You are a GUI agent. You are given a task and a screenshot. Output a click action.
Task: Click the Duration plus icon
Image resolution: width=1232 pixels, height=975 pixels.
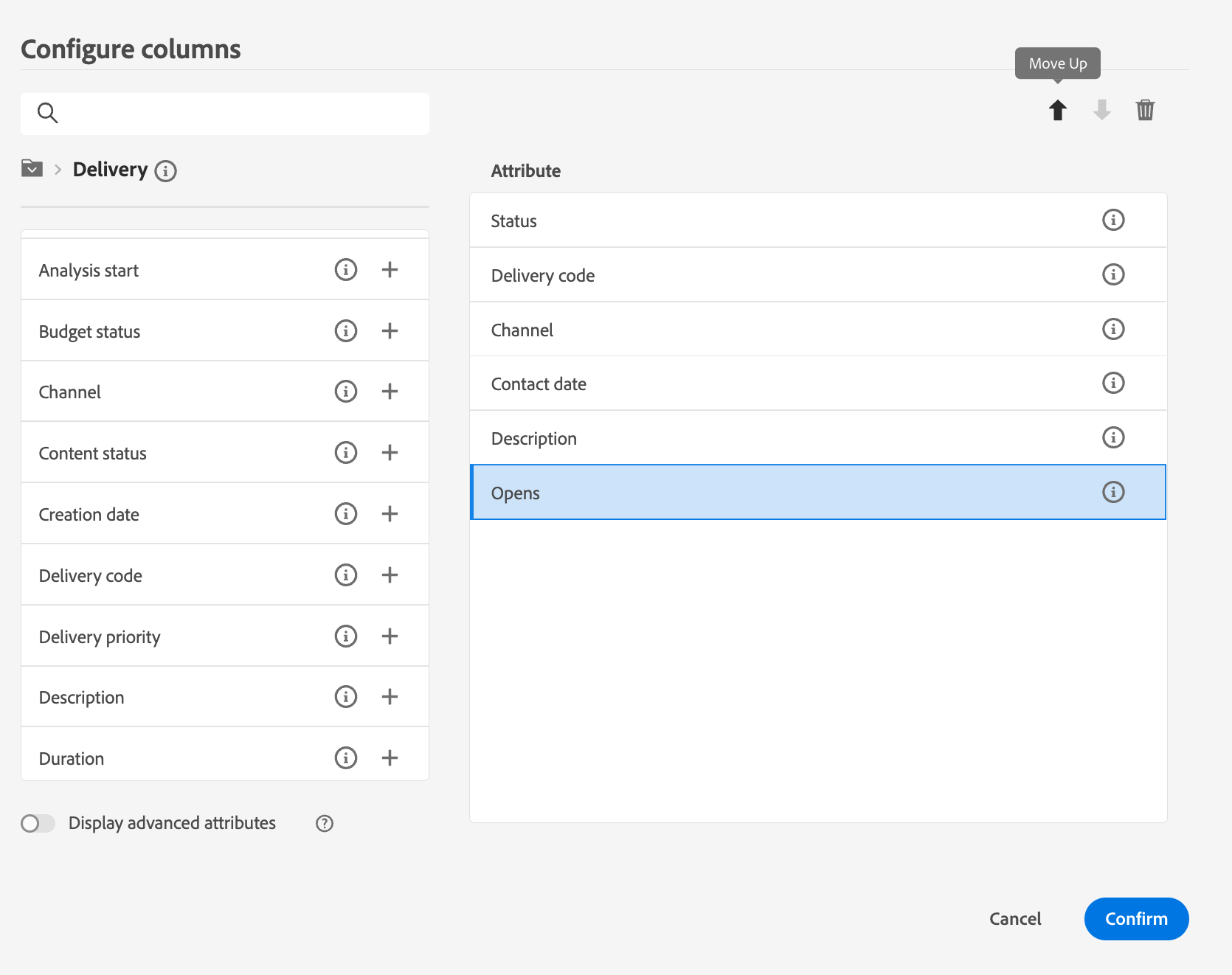pyautogui.click(x=390, y=757)
